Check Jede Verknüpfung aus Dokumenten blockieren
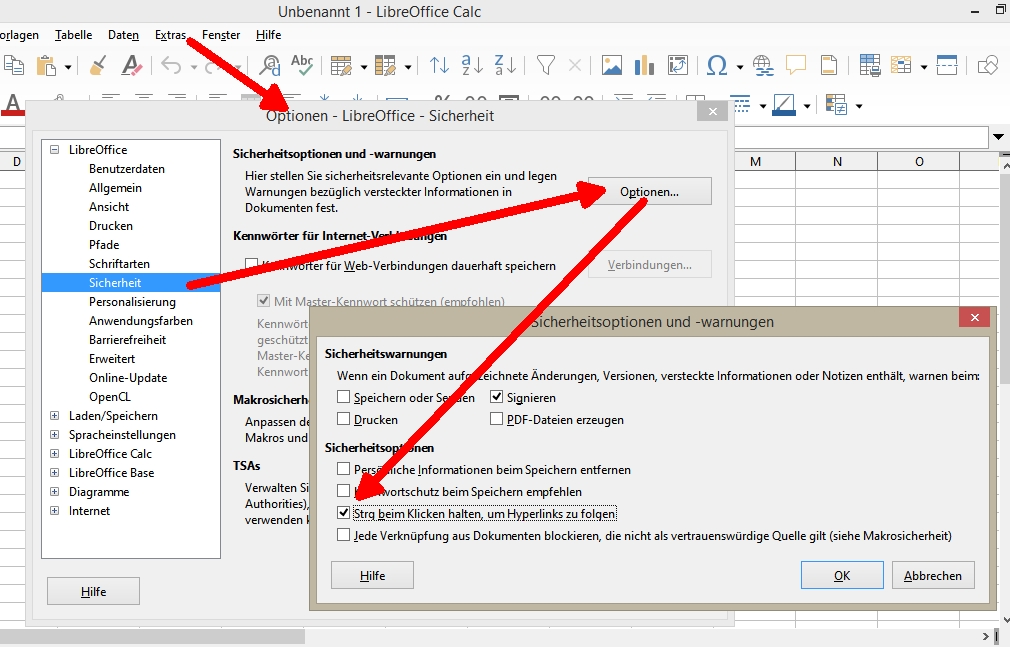Screen dimensions: 1010x647 coord(343,535)
